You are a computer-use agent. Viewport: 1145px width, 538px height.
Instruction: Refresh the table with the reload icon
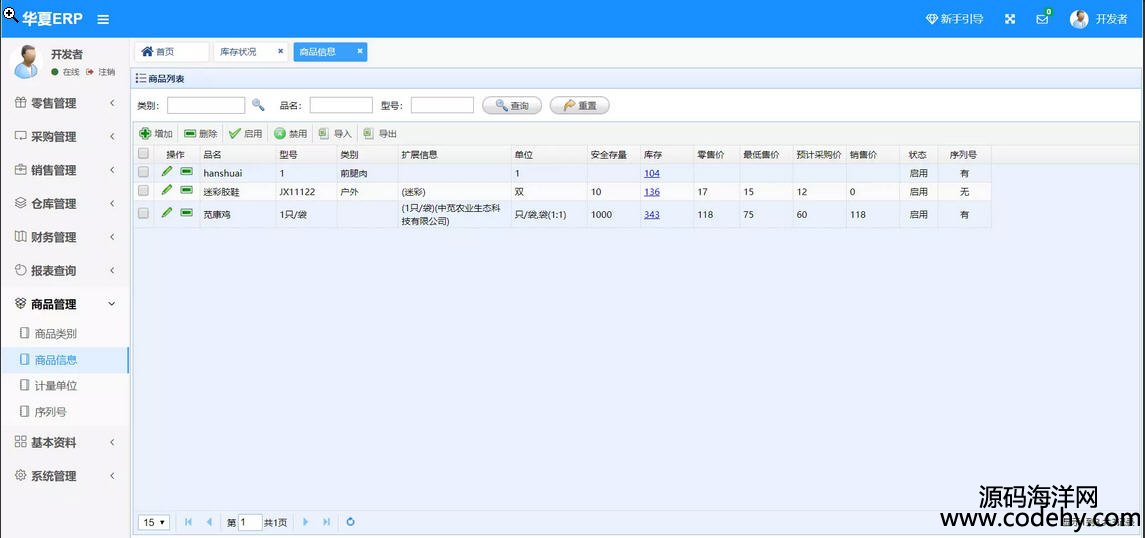[x=351, y=522]
